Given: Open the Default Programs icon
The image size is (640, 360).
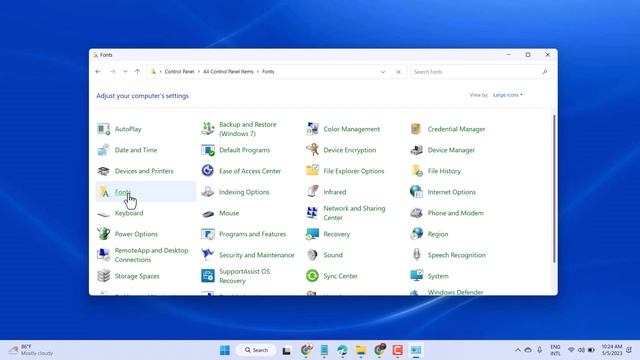Looking at the screenshot, I should [208, 150].
